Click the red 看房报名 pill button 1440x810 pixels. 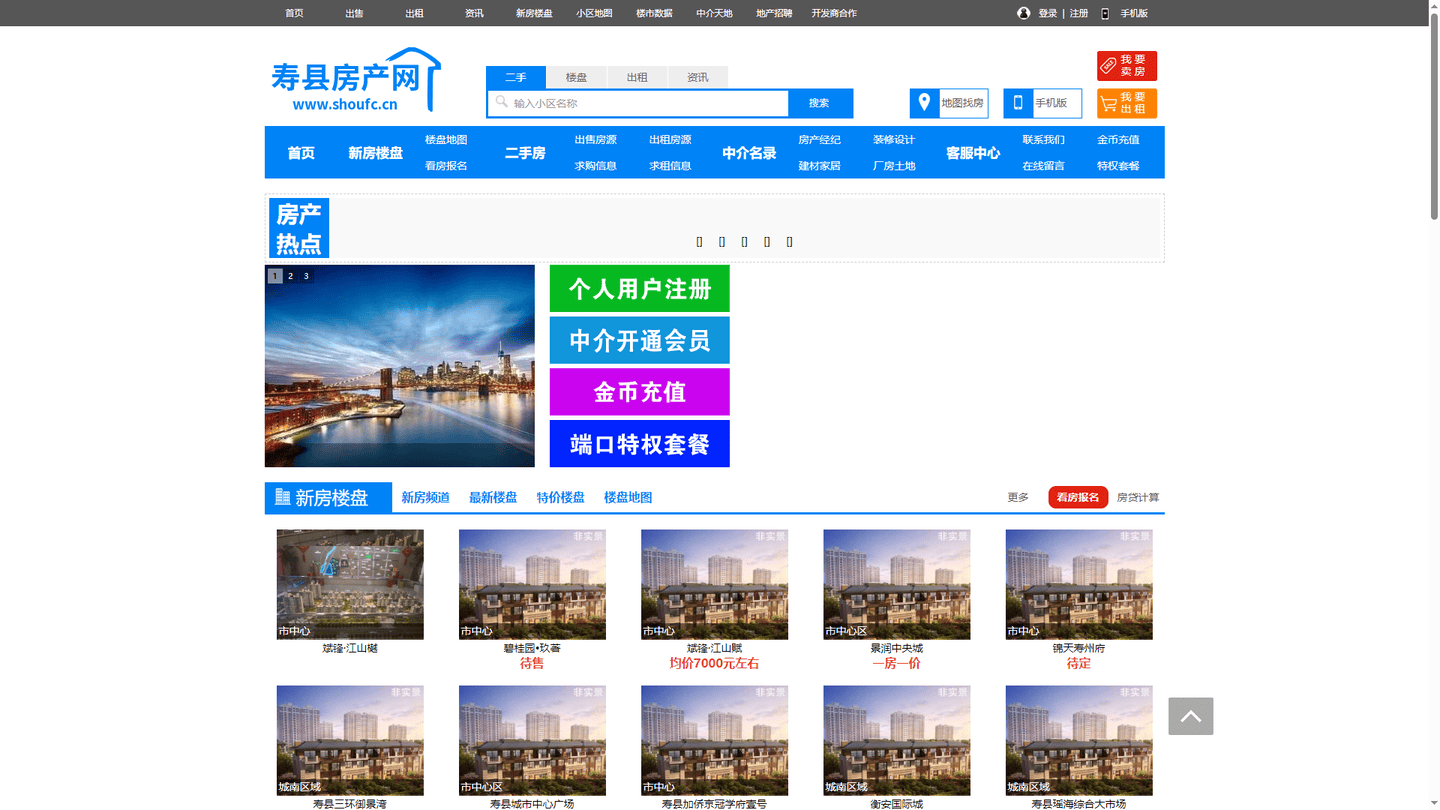1078,497
